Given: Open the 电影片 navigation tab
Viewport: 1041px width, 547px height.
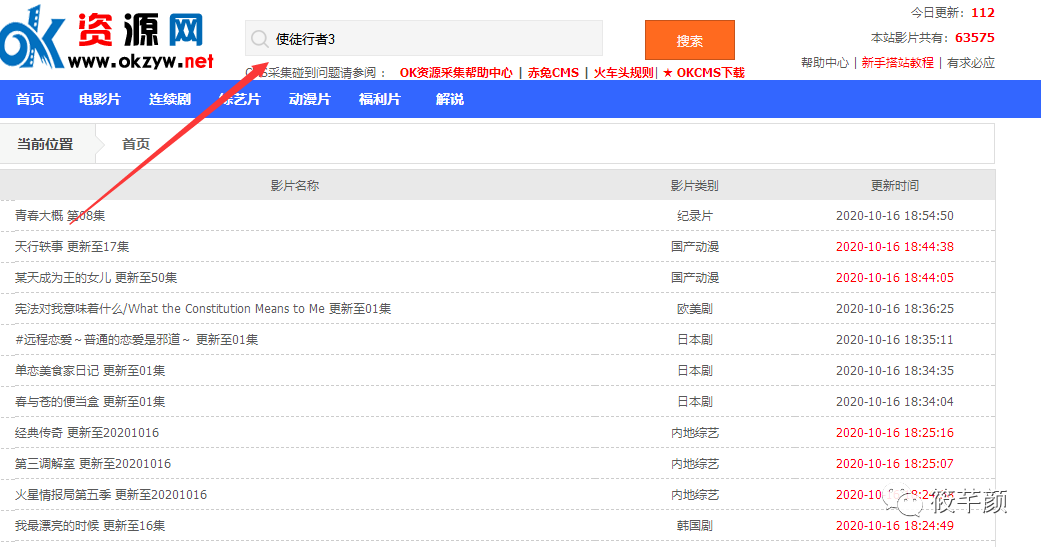Looking at the screenshot, I should point(100,99).
